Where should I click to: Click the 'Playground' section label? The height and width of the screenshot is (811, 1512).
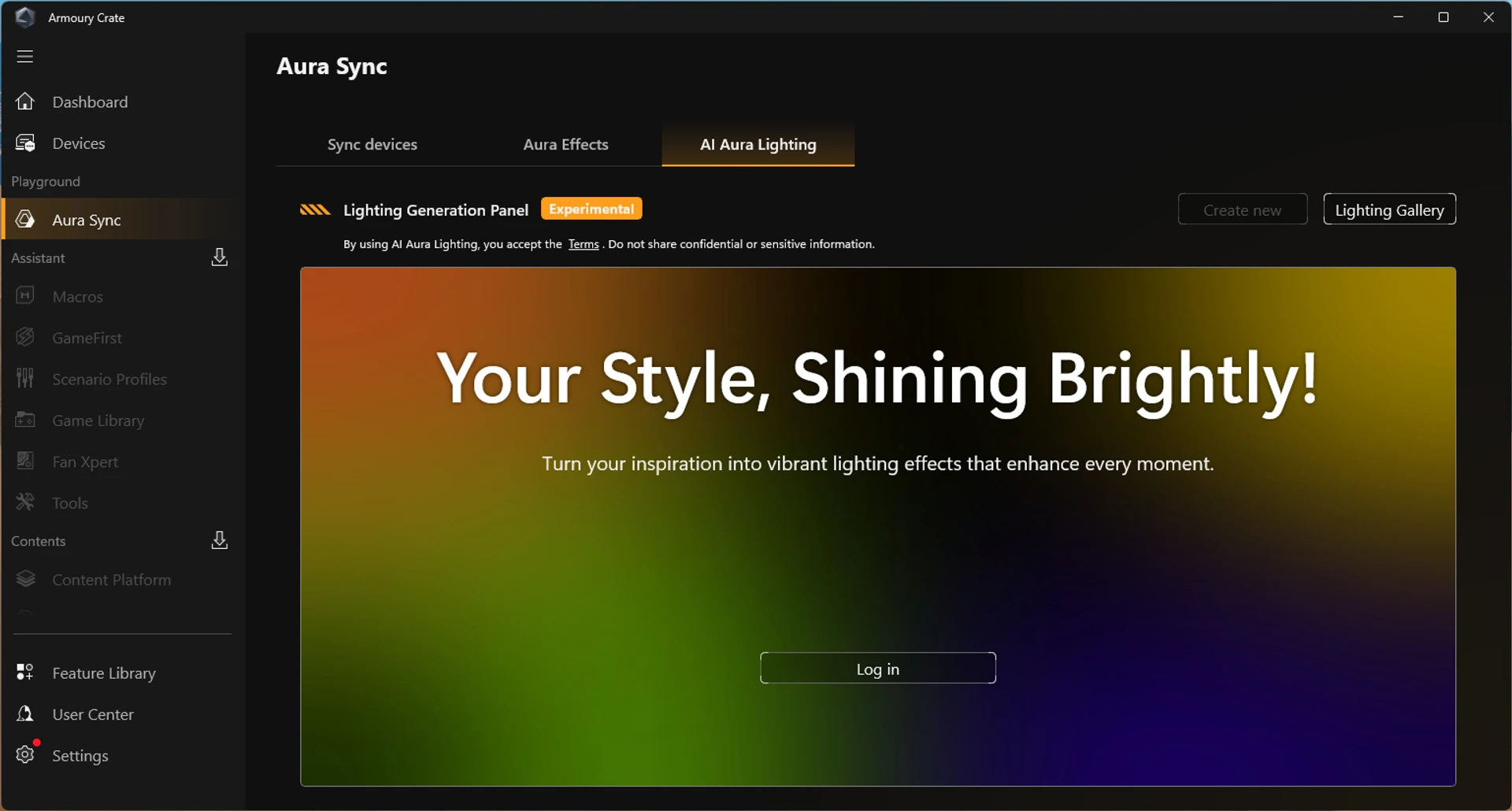click(46, 181)
